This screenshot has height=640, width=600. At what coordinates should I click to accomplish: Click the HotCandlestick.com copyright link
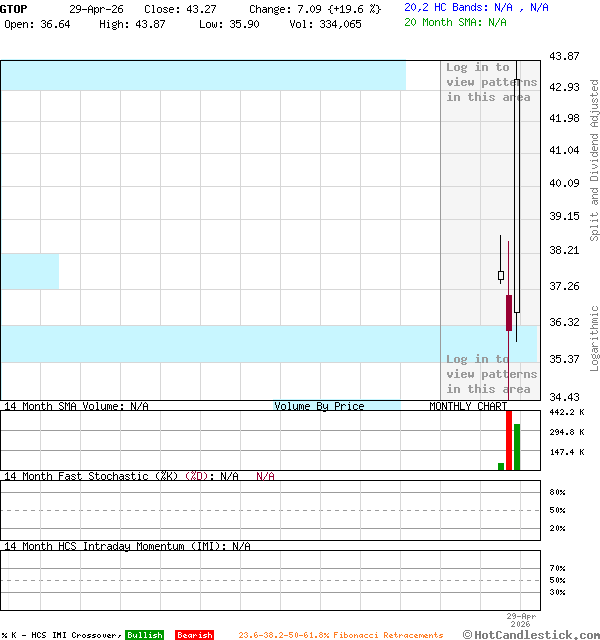pyautogui.click(x=531, y=634)
